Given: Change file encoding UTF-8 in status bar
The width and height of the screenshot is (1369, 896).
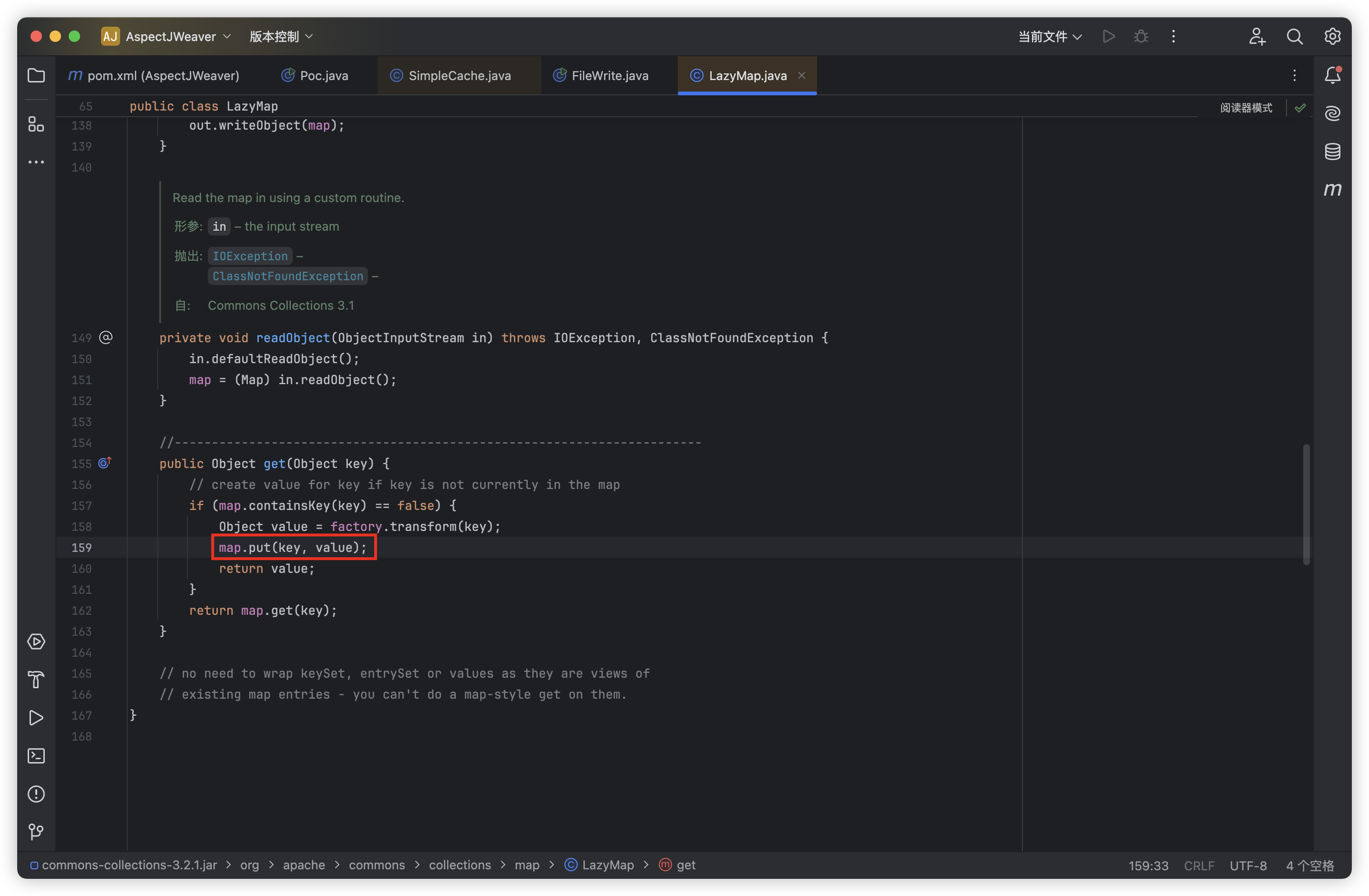Looking at the screenshot, I should pyautogui.click(x=1247, y=865).
